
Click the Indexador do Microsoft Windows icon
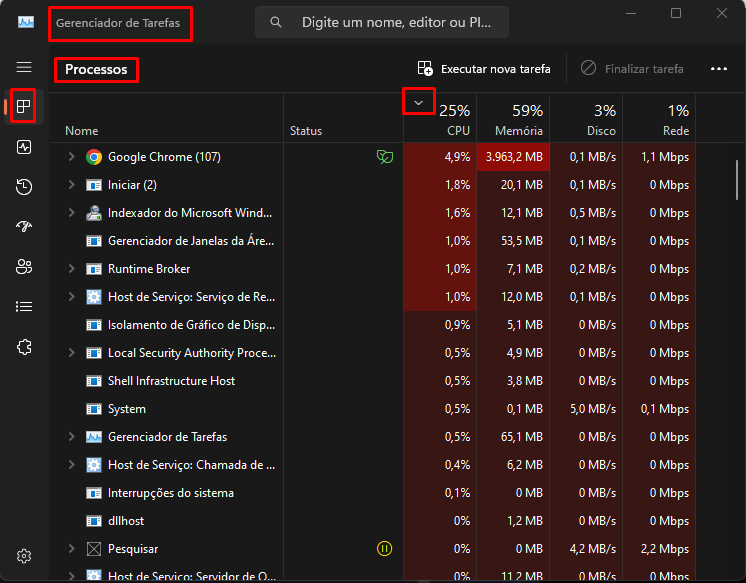point(94,213)
